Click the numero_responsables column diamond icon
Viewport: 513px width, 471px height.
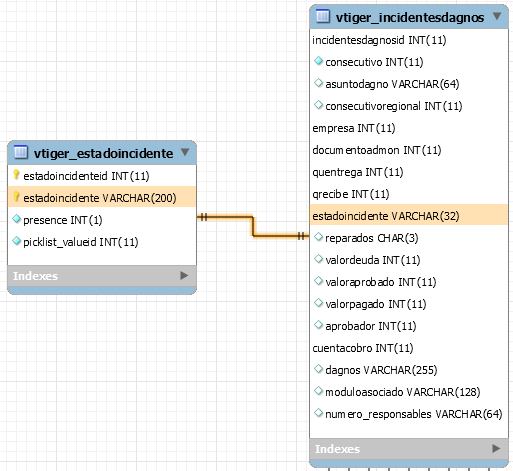point(318,413)
